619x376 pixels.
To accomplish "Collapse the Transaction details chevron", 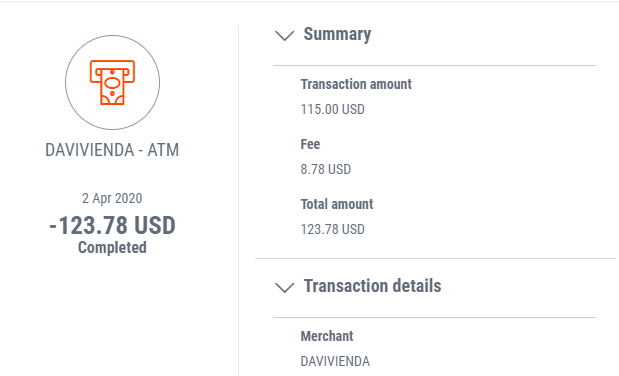I will 285,288.
